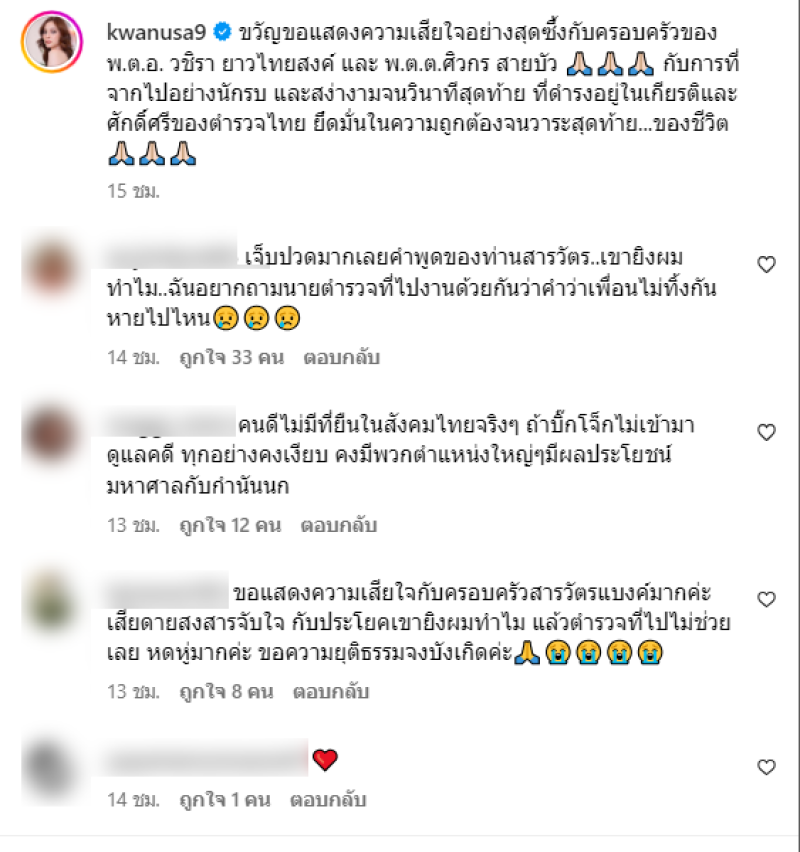Reply to the comment with 8 likes
This screenshot has width=800, height=852.
pyautogui.click(x=331, y=692)
